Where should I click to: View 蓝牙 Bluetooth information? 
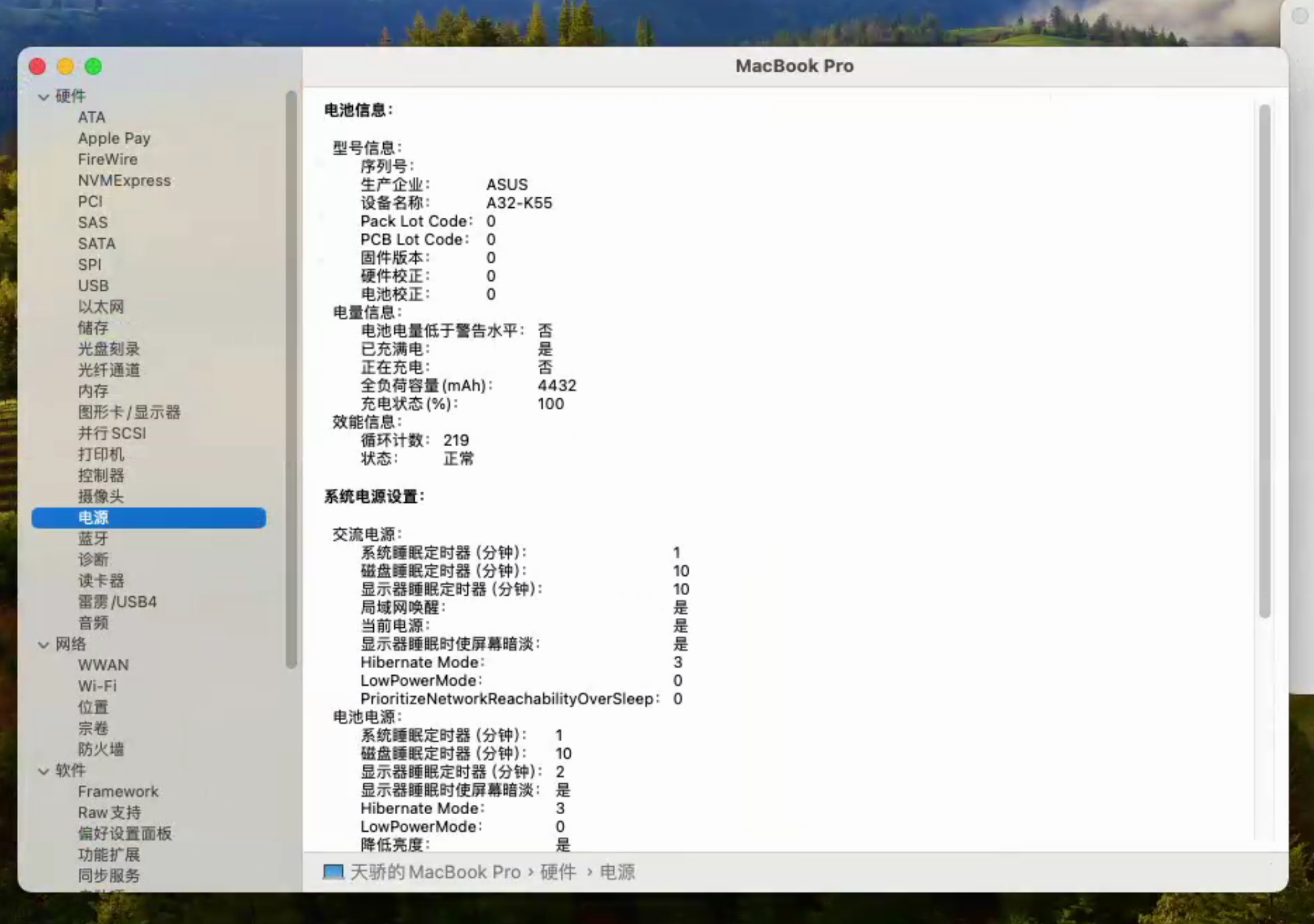pyautogui.click(x=92, y=538)
